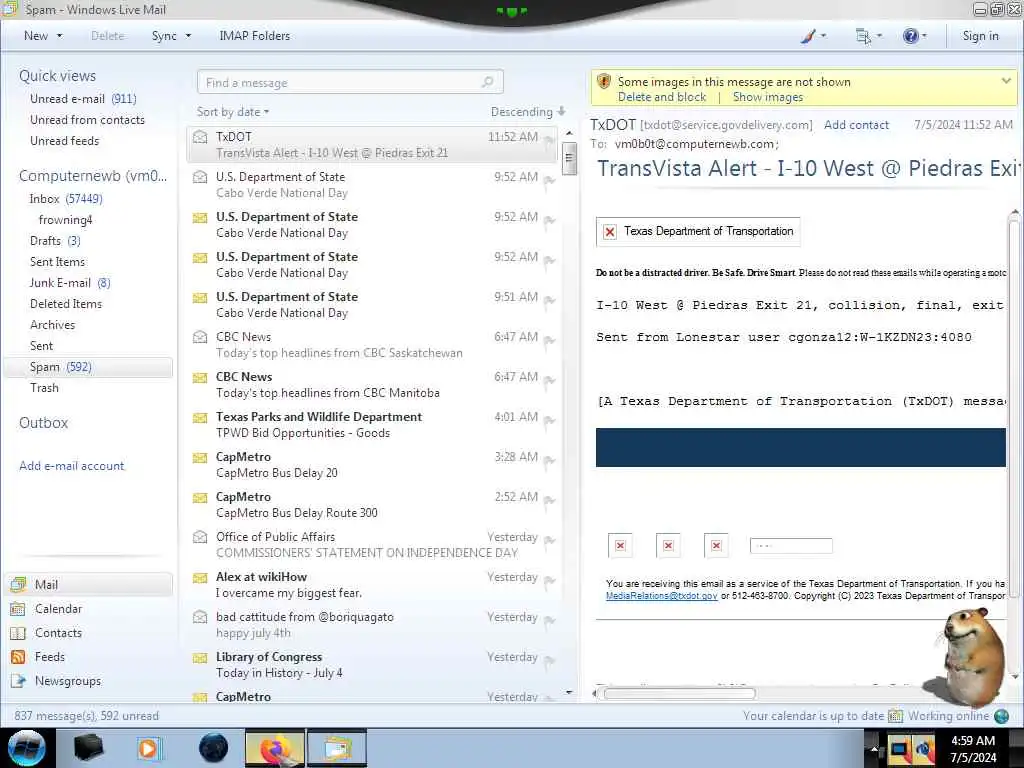
Task: Open the New dropdown arrow
Action: click(59, 36)
